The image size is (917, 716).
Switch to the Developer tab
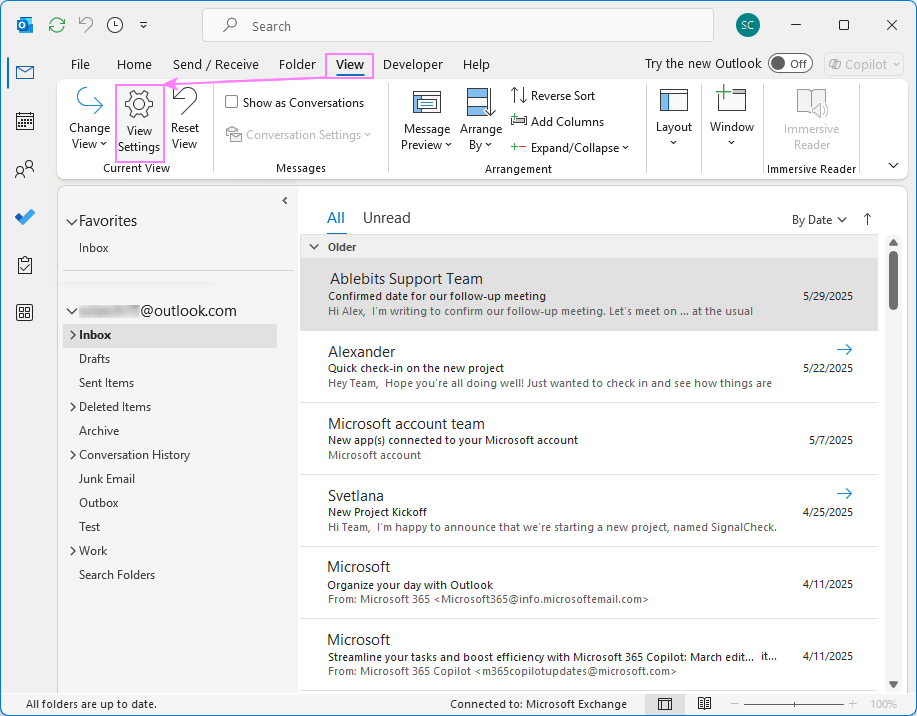[x=413, y=64]
